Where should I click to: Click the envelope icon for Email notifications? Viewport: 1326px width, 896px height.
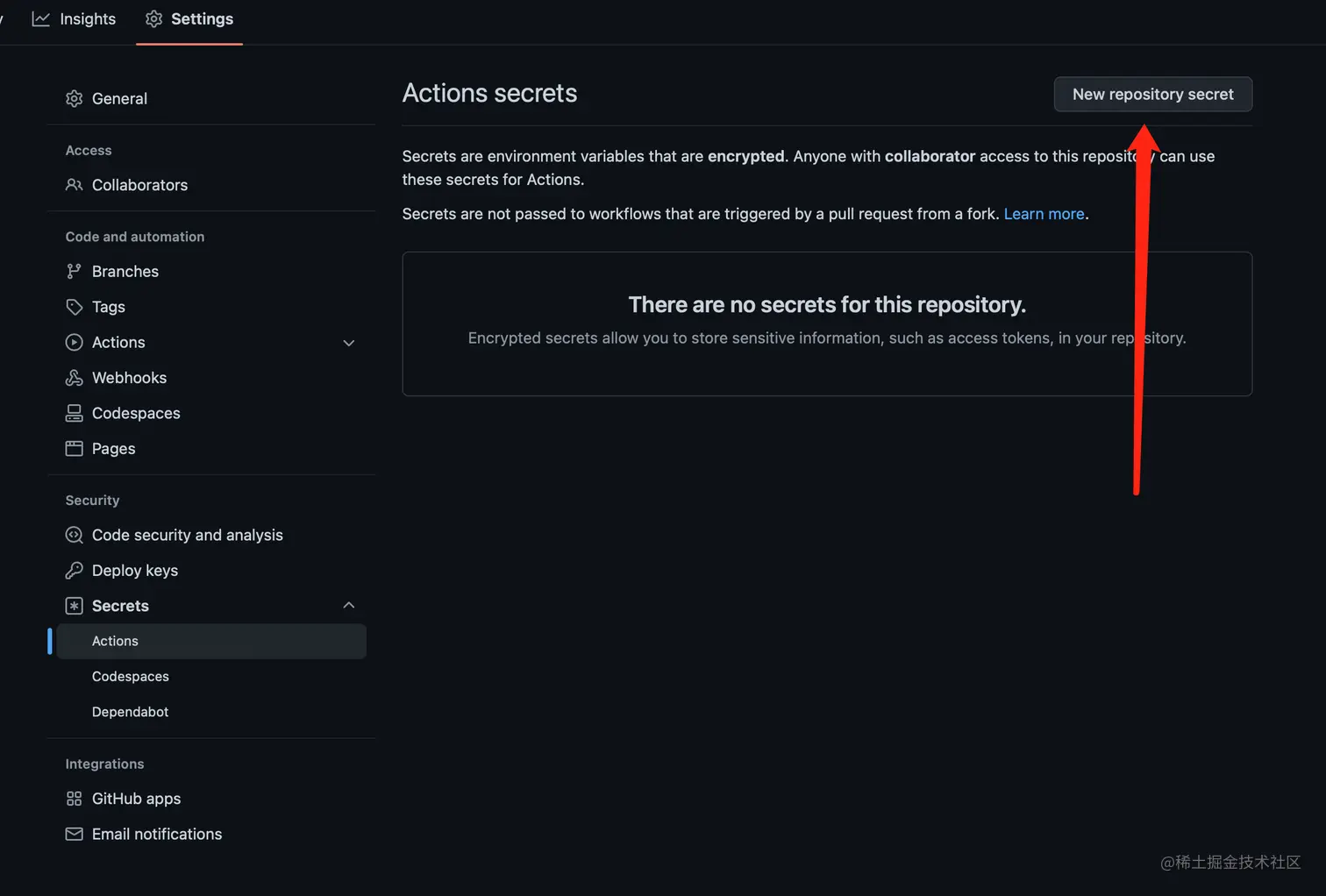pyautogui.click(x=75, y=834)
